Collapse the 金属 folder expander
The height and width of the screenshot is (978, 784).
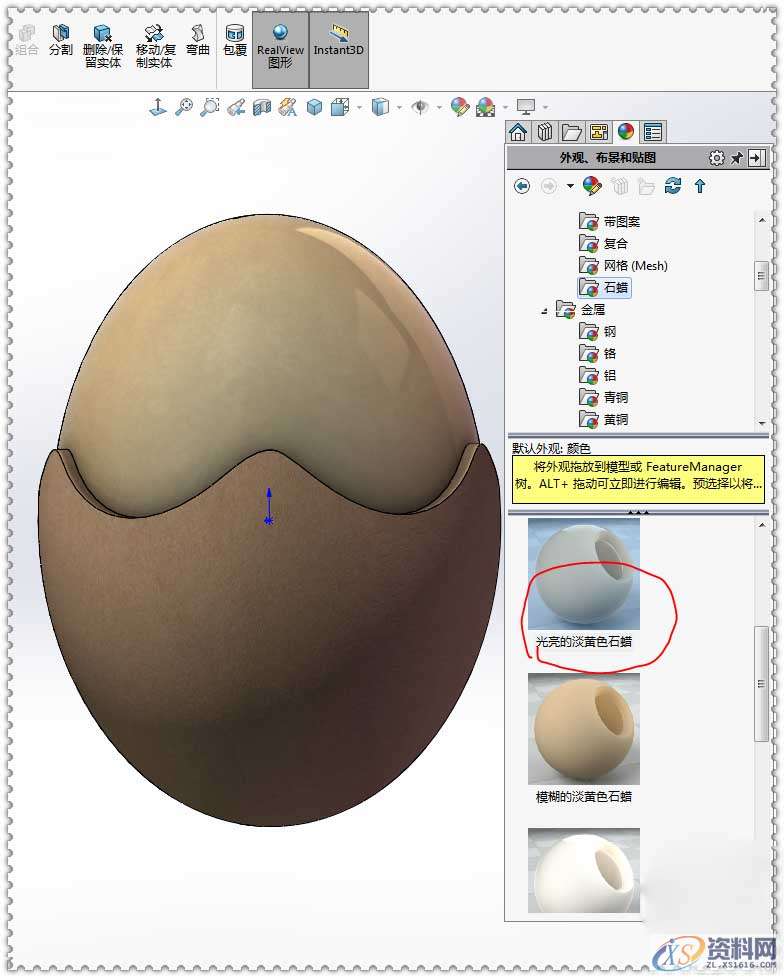[x=544, y=311]
